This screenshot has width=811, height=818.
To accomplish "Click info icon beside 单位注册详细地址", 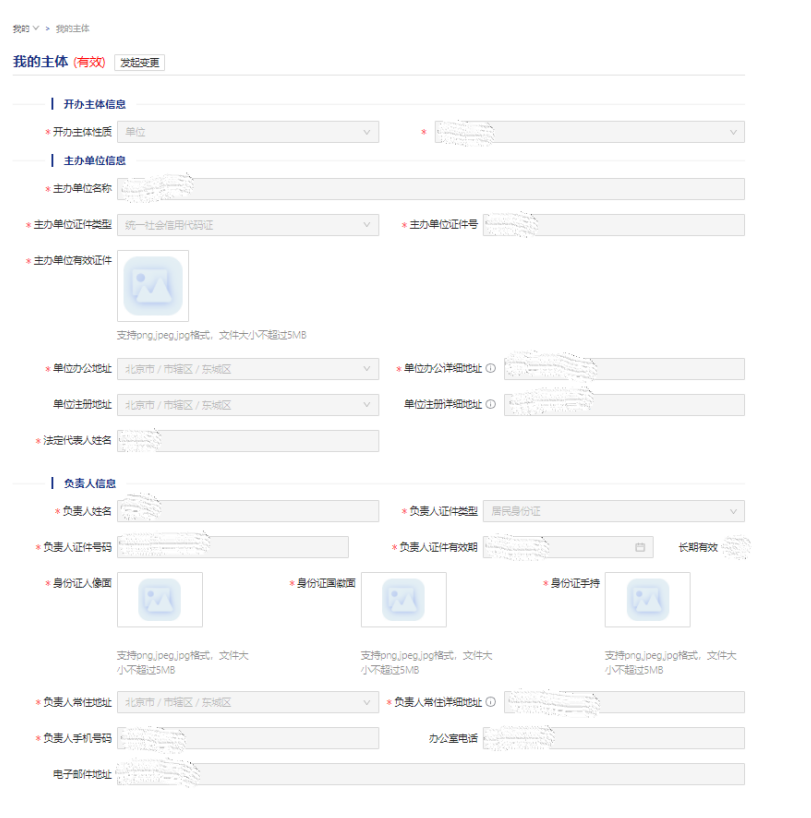I will pyautogui.click(x=491, y=405).
